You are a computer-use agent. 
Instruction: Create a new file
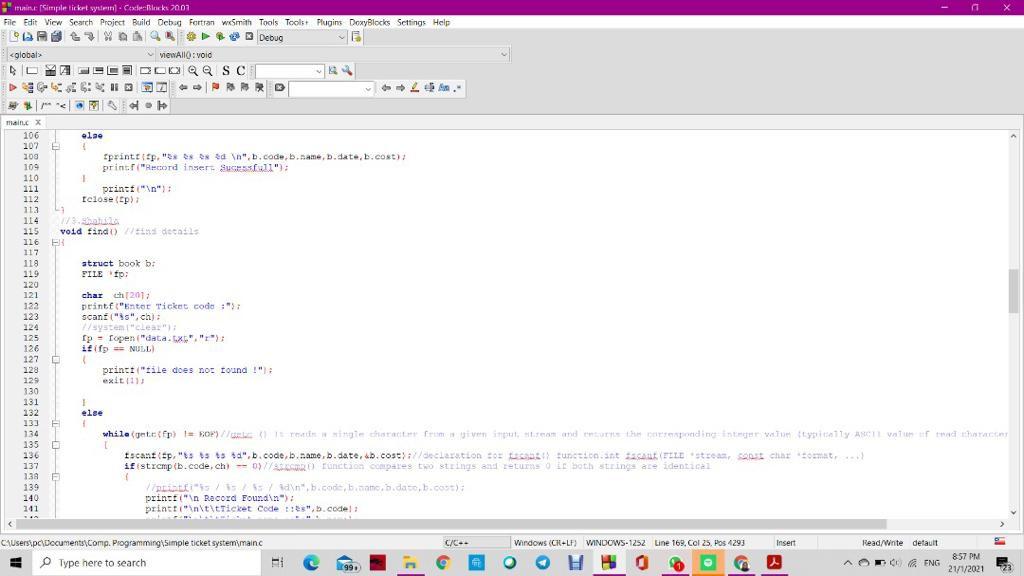(x=15, y=36)
